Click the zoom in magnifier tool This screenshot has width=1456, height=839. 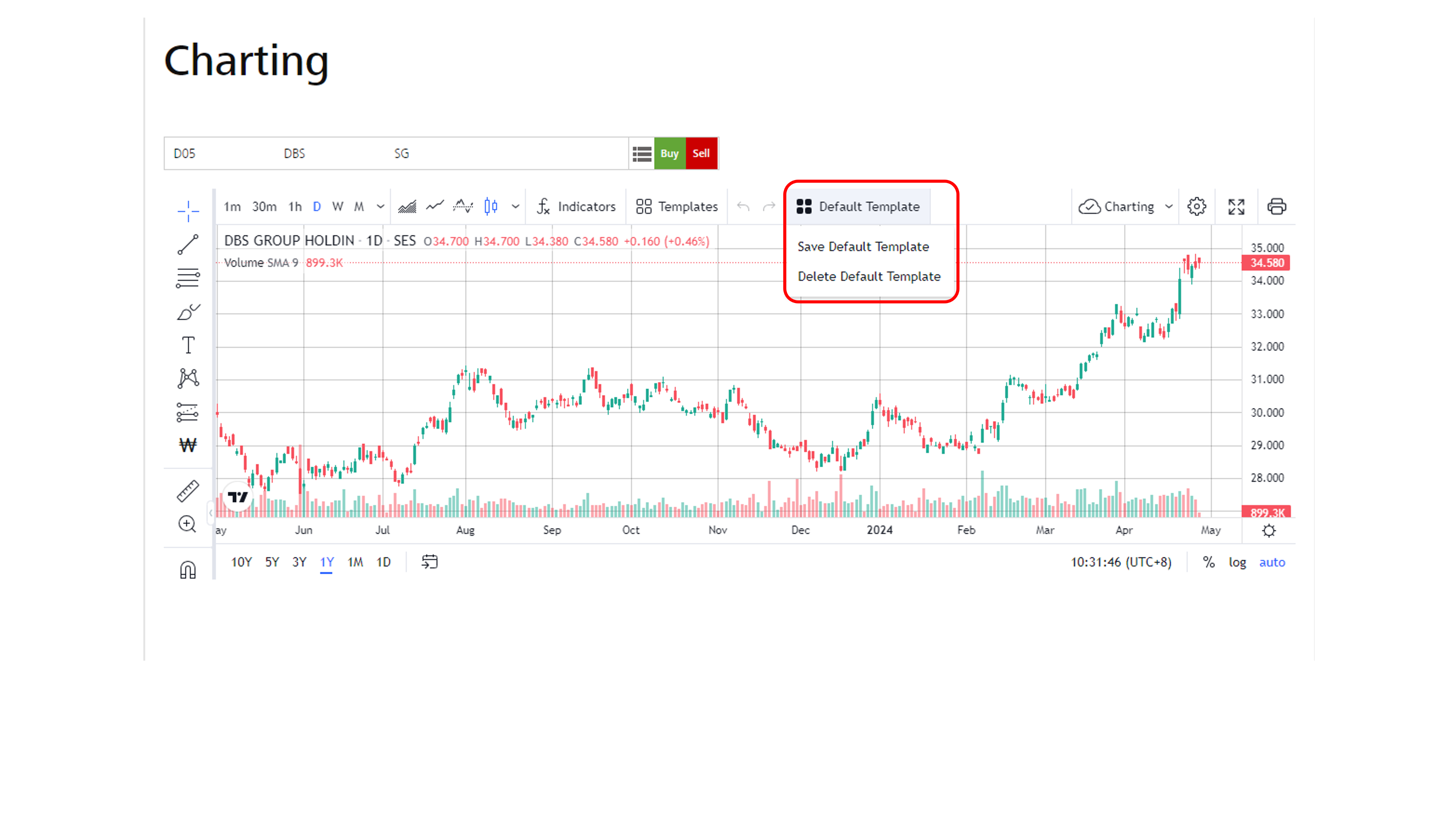[x=187, y=524]
